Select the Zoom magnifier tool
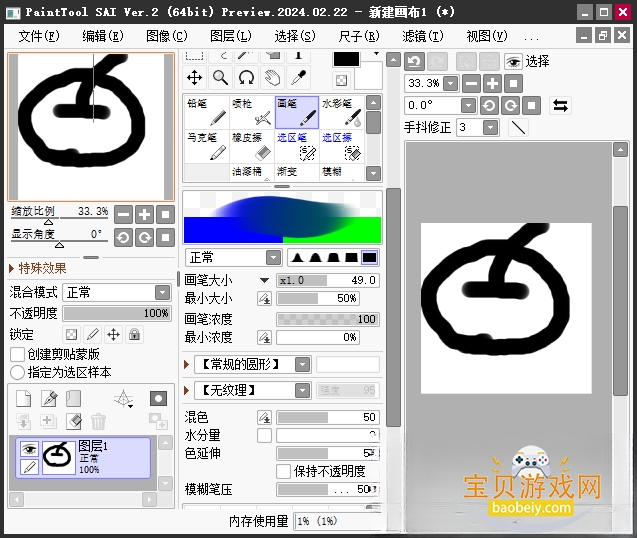The height and width of the screenshot is (538, 637). (x=221, y=77)
